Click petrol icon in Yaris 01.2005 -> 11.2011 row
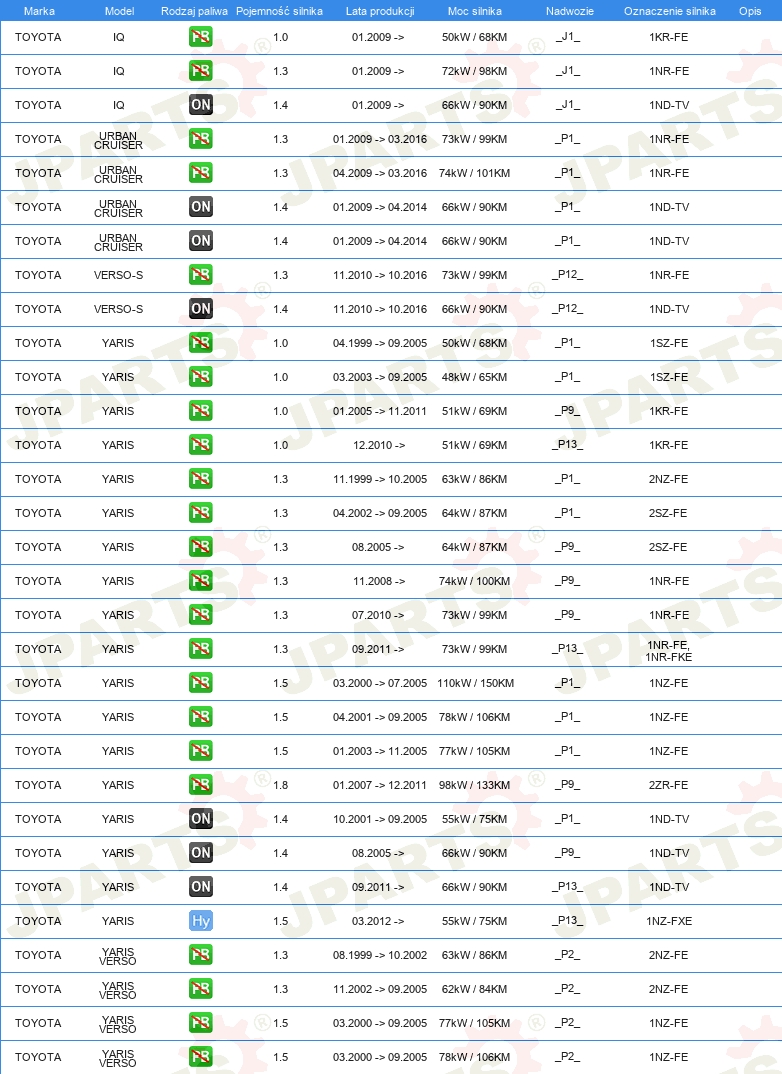 click(x=201, y=411)
